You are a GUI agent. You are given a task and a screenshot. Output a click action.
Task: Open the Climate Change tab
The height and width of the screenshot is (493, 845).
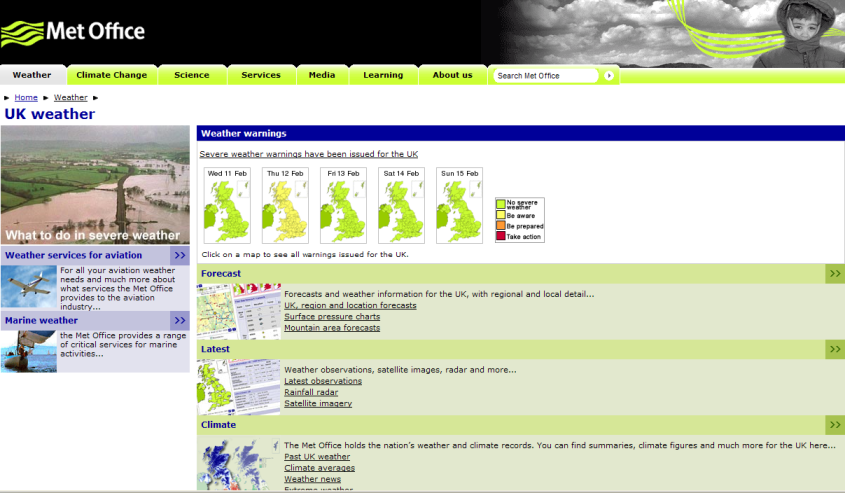[x=112, y=75]
